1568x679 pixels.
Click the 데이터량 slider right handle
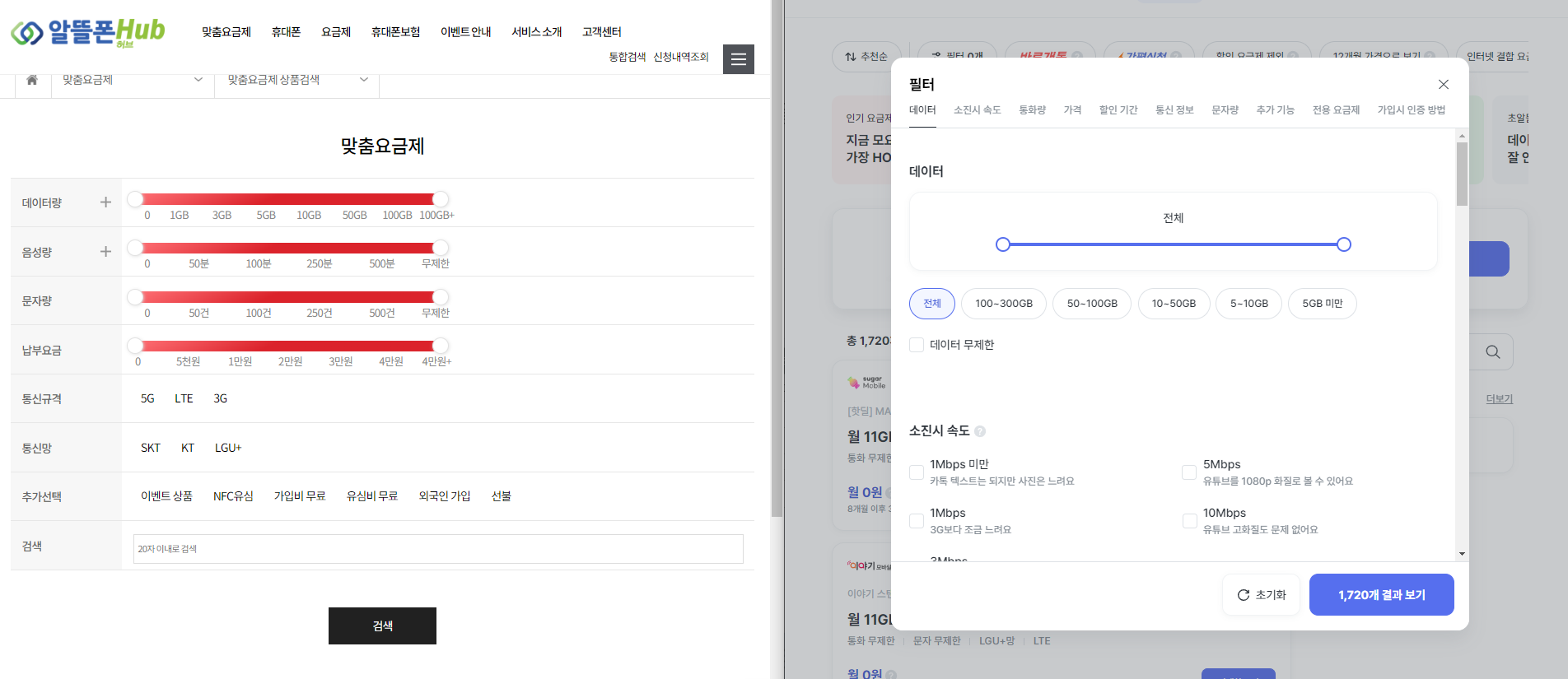(x=441, y=199)
